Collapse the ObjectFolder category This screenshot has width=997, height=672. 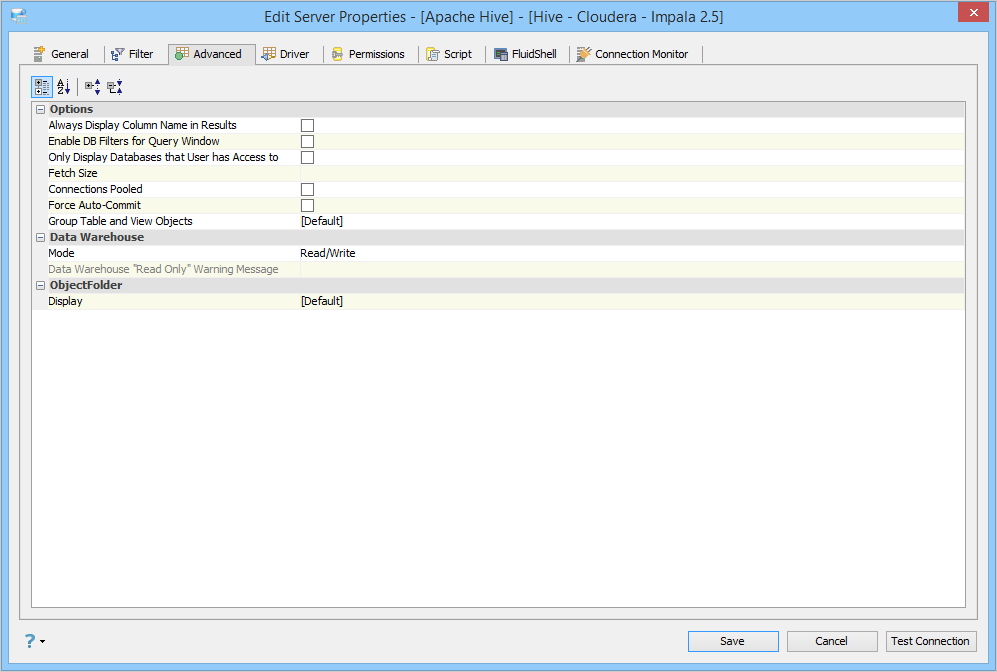click(x=40, y=285)
